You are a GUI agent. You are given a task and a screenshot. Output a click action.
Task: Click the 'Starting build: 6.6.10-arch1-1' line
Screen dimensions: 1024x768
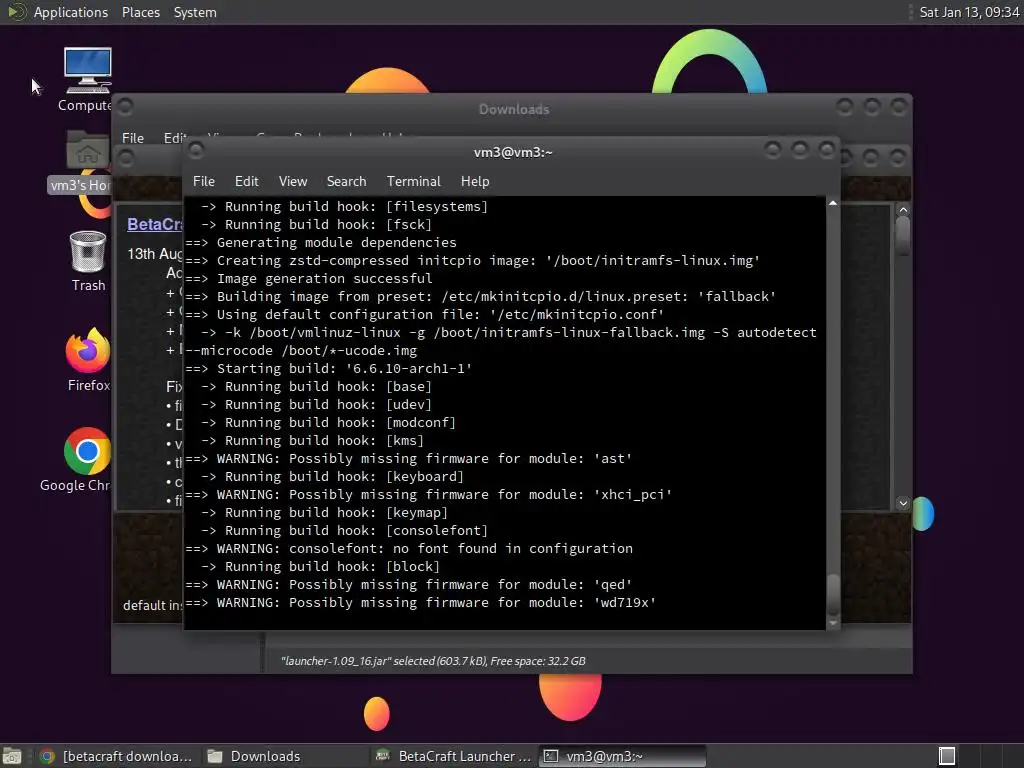(328, 369)
